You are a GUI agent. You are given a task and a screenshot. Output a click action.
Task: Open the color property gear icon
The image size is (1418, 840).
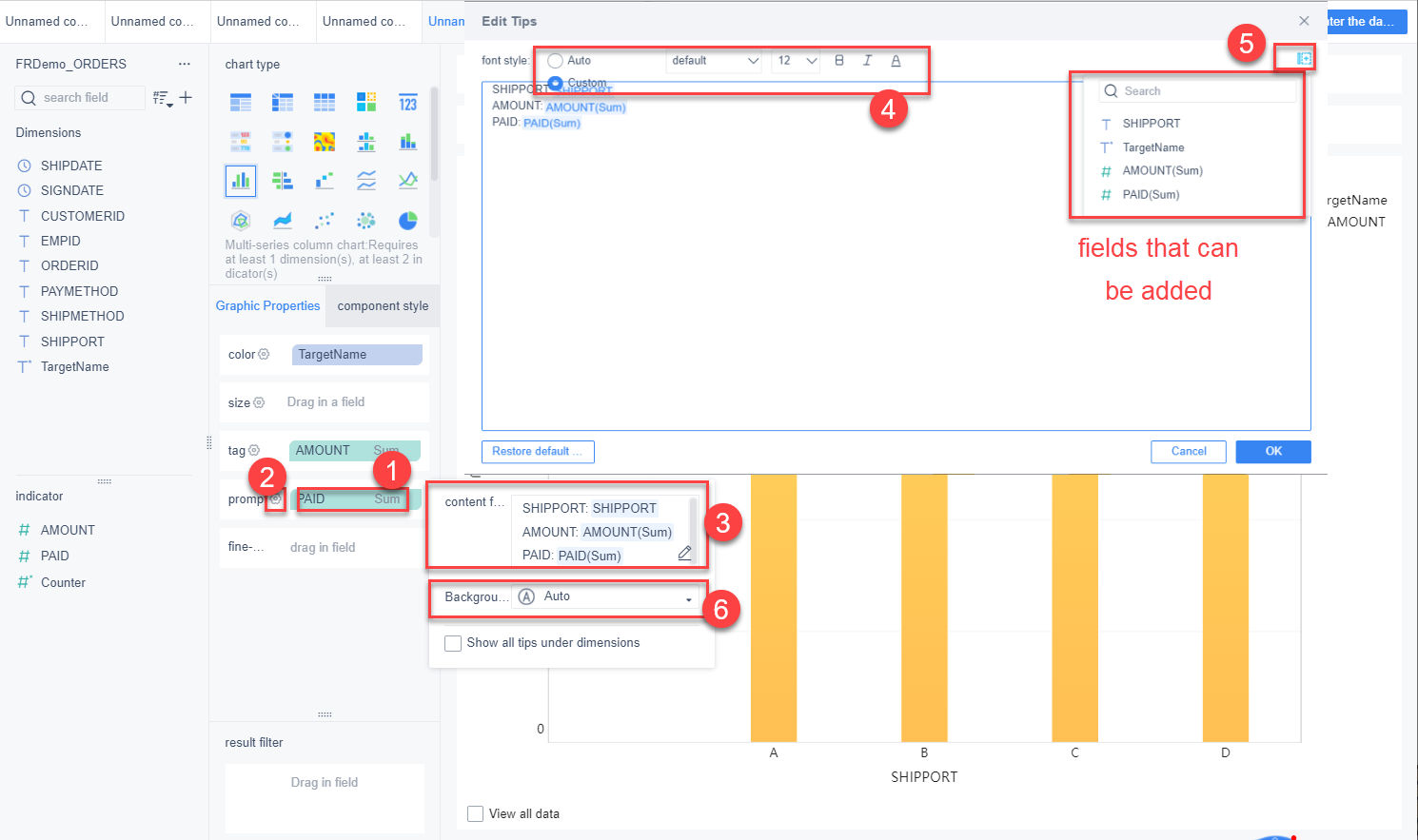[x=264, y=354]
